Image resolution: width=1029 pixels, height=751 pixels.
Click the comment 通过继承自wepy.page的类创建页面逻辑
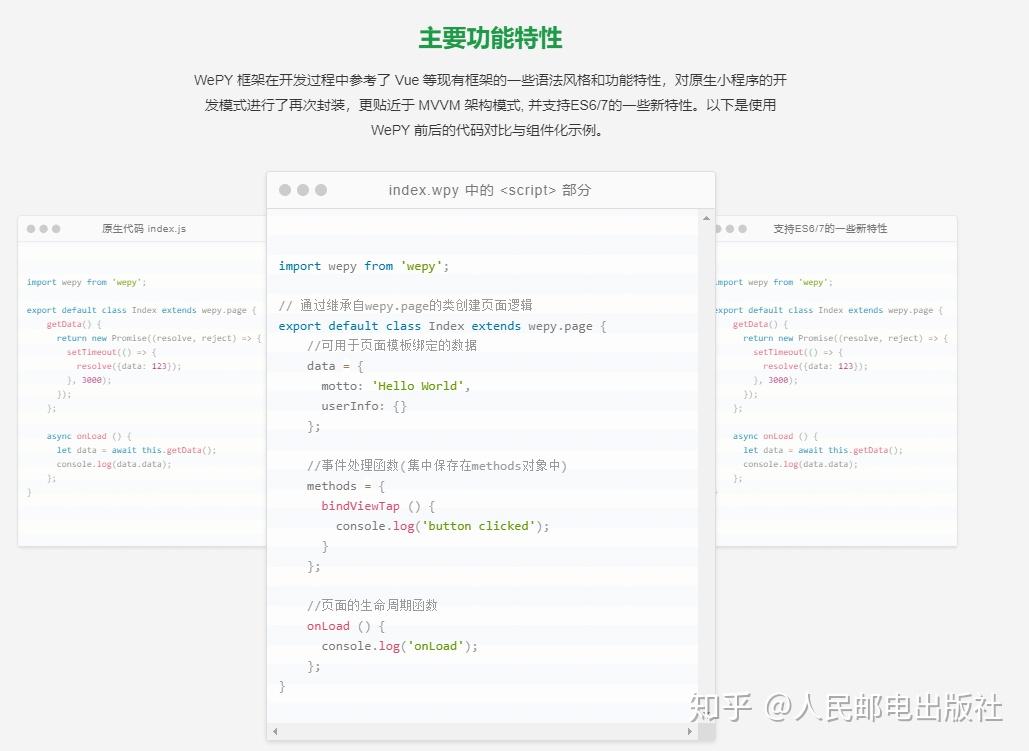tap(405, 305)
